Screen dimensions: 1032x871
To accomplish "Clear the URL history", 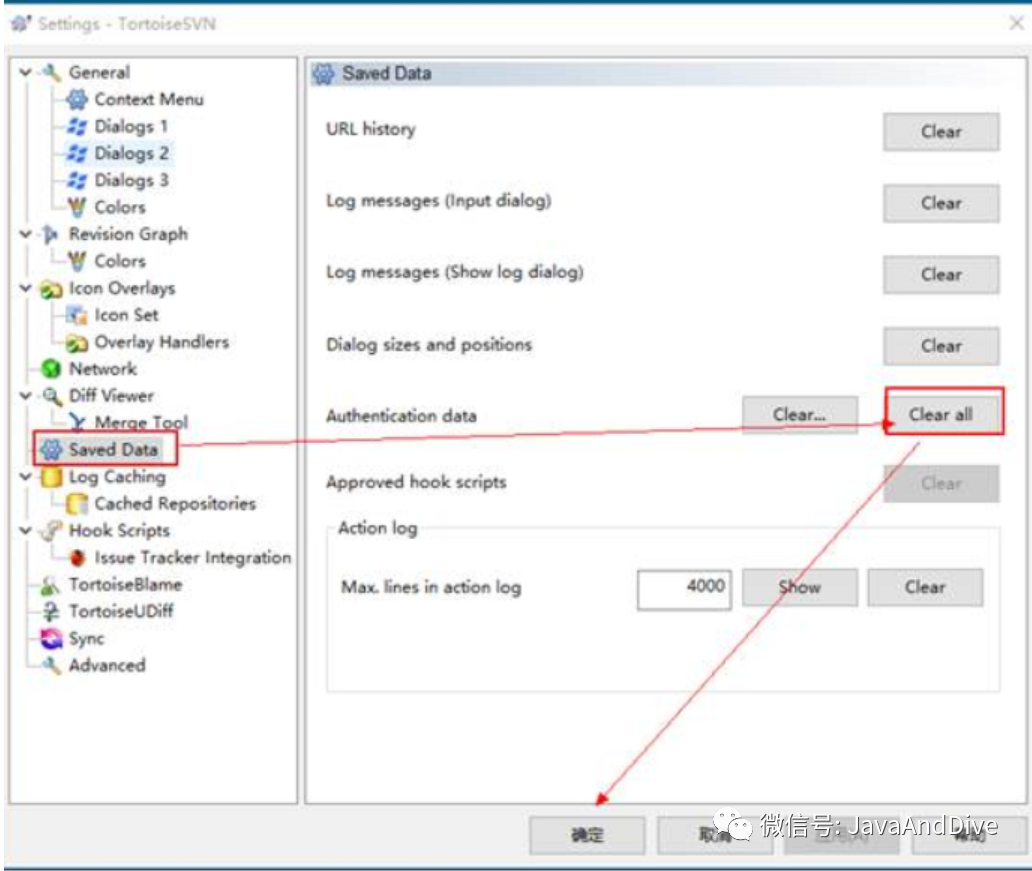I will click(x=941, y=132).
